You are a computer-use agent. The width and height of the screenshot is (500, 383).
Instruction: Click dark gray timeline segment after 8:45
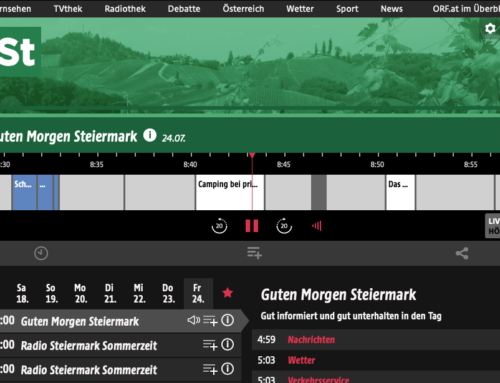(319, 192)
